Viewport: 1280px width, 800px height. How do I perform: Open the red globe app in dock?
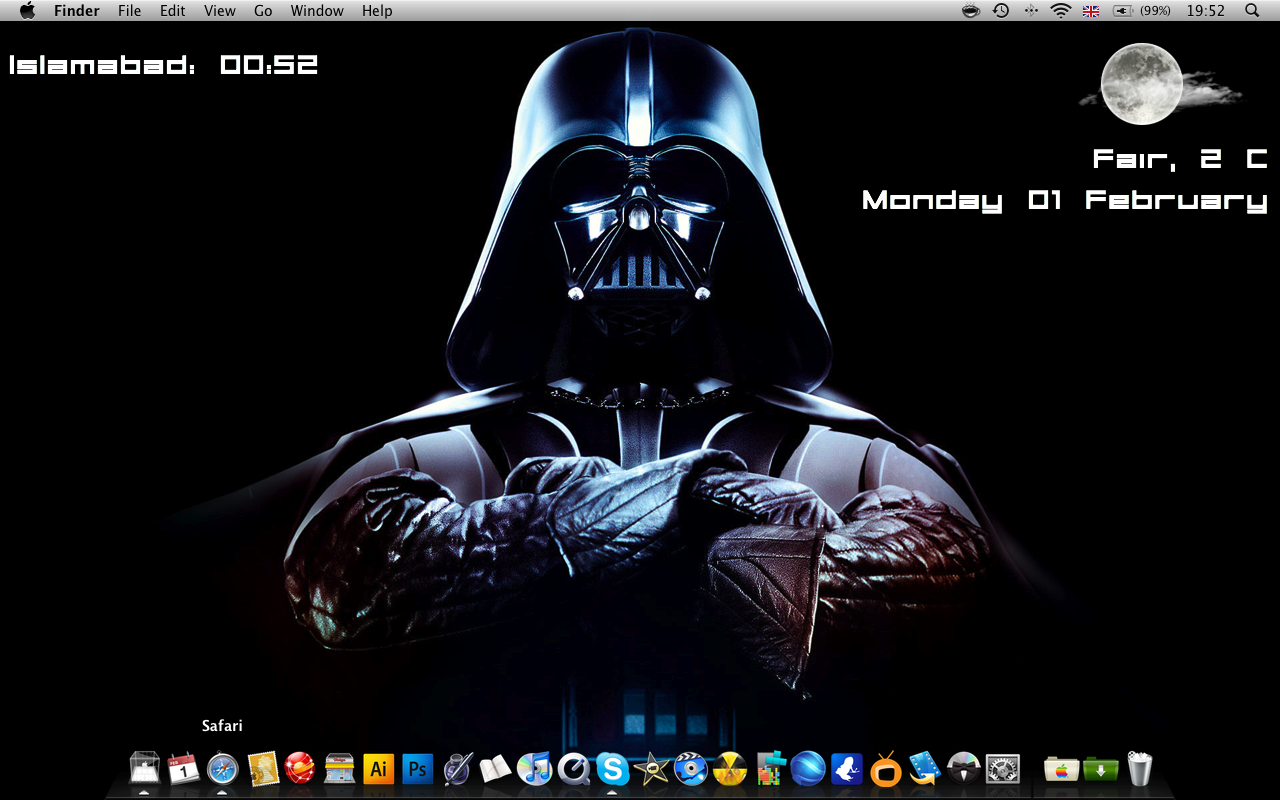[x=301, y=768]
